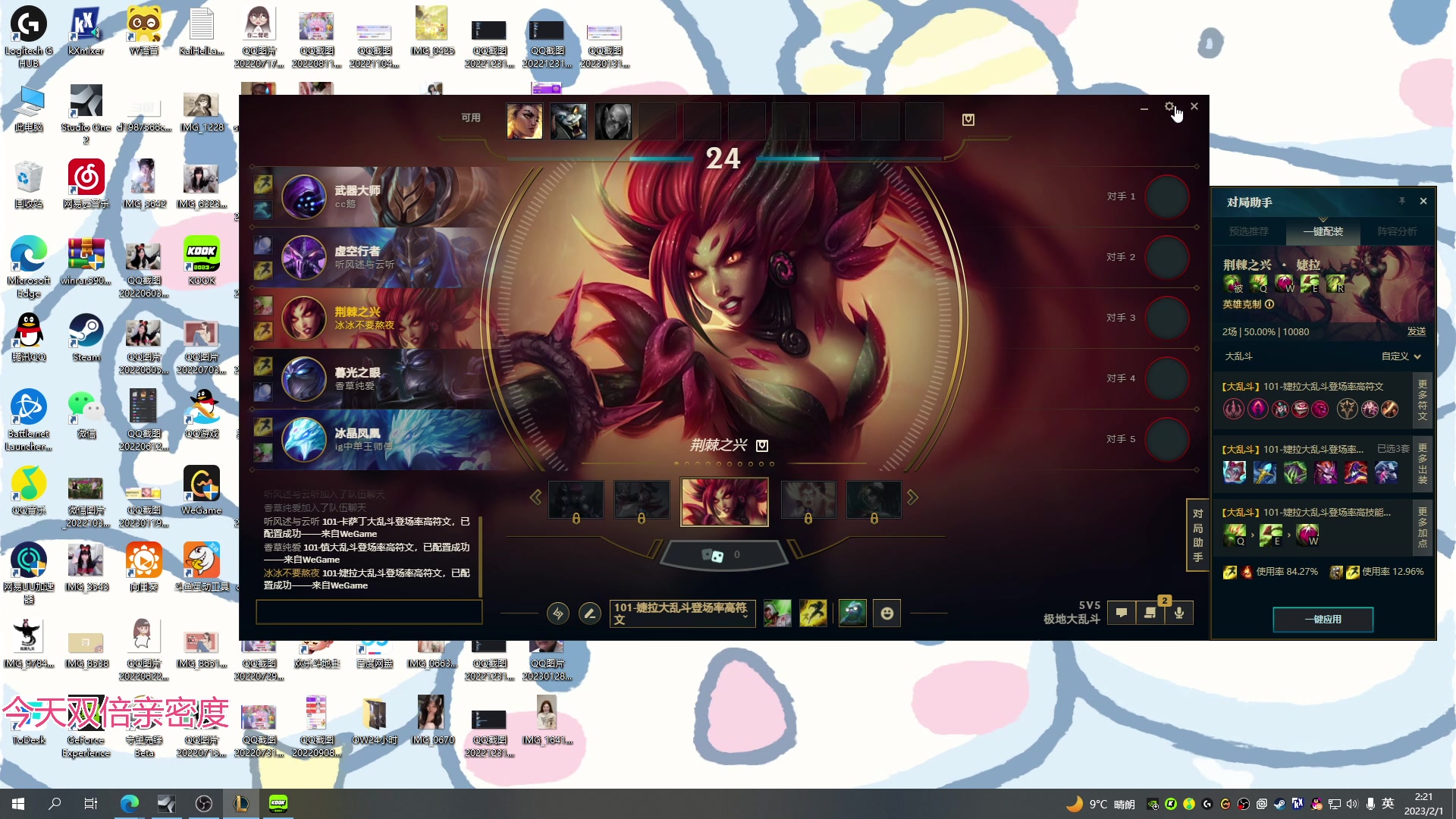The width and height of the screenshot is (1456, 819).
Task: Open taskbar clock showing 2:21
Action: tap(1423, 804)
